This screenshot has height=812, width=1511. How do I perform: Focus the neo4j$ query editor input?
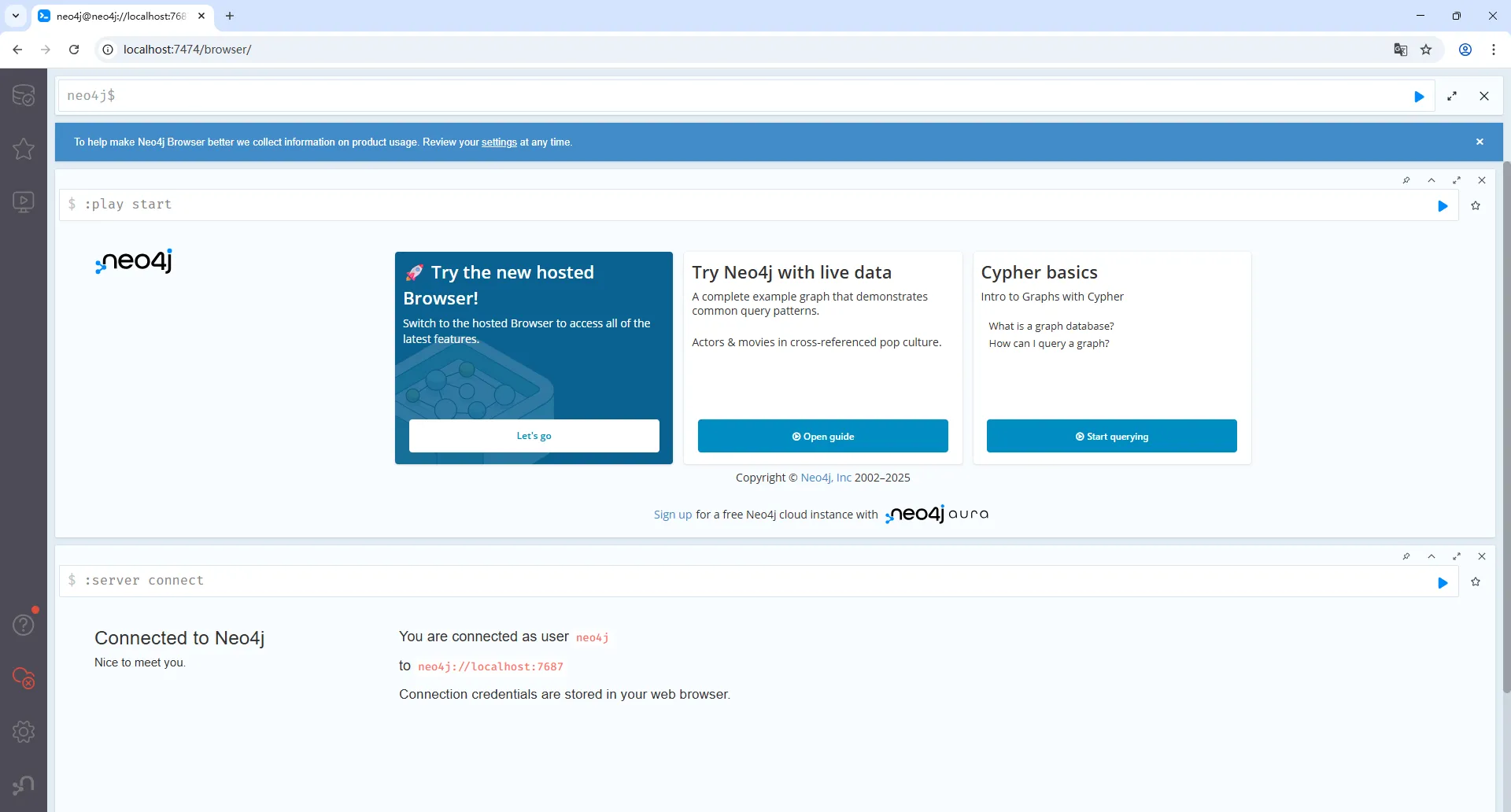coord(708,96)
